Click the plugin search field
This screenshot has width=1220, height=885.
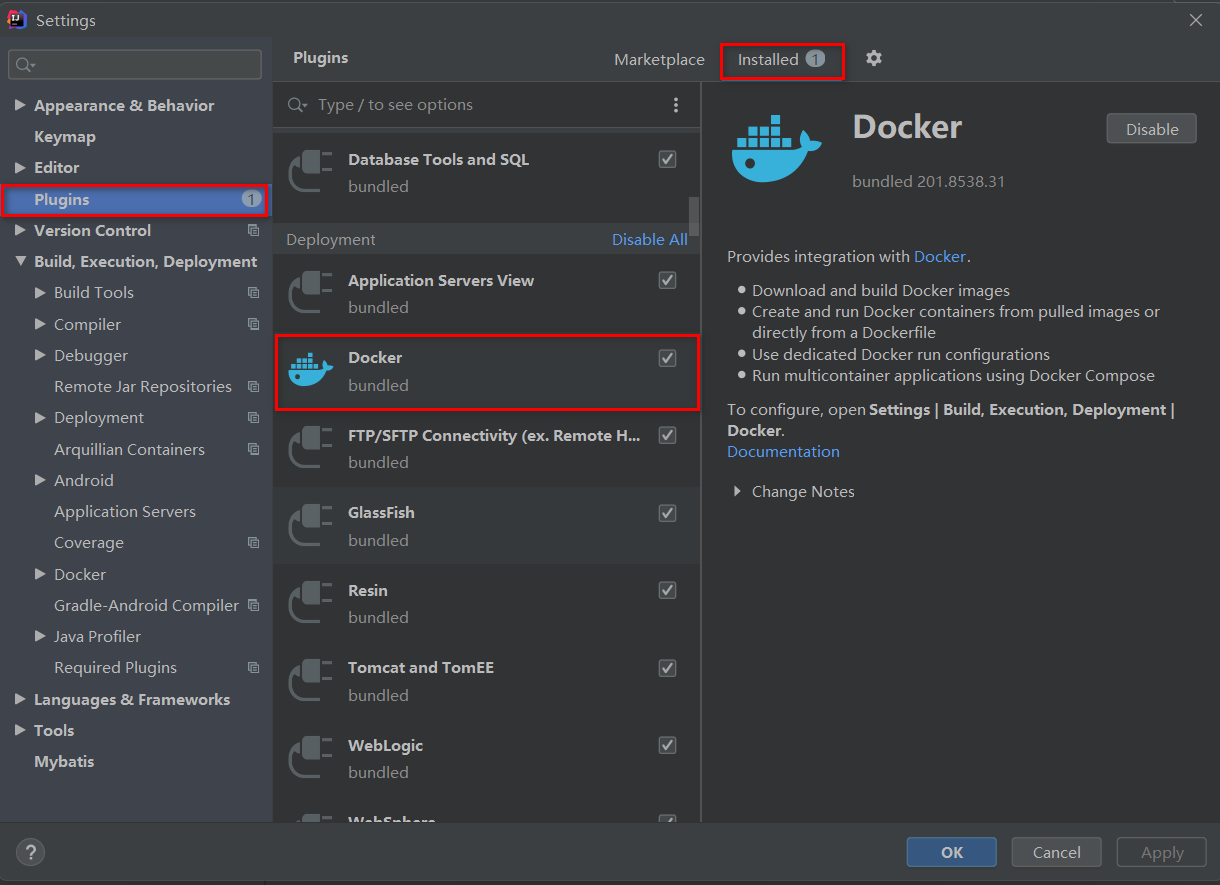(x=485, y=105)
